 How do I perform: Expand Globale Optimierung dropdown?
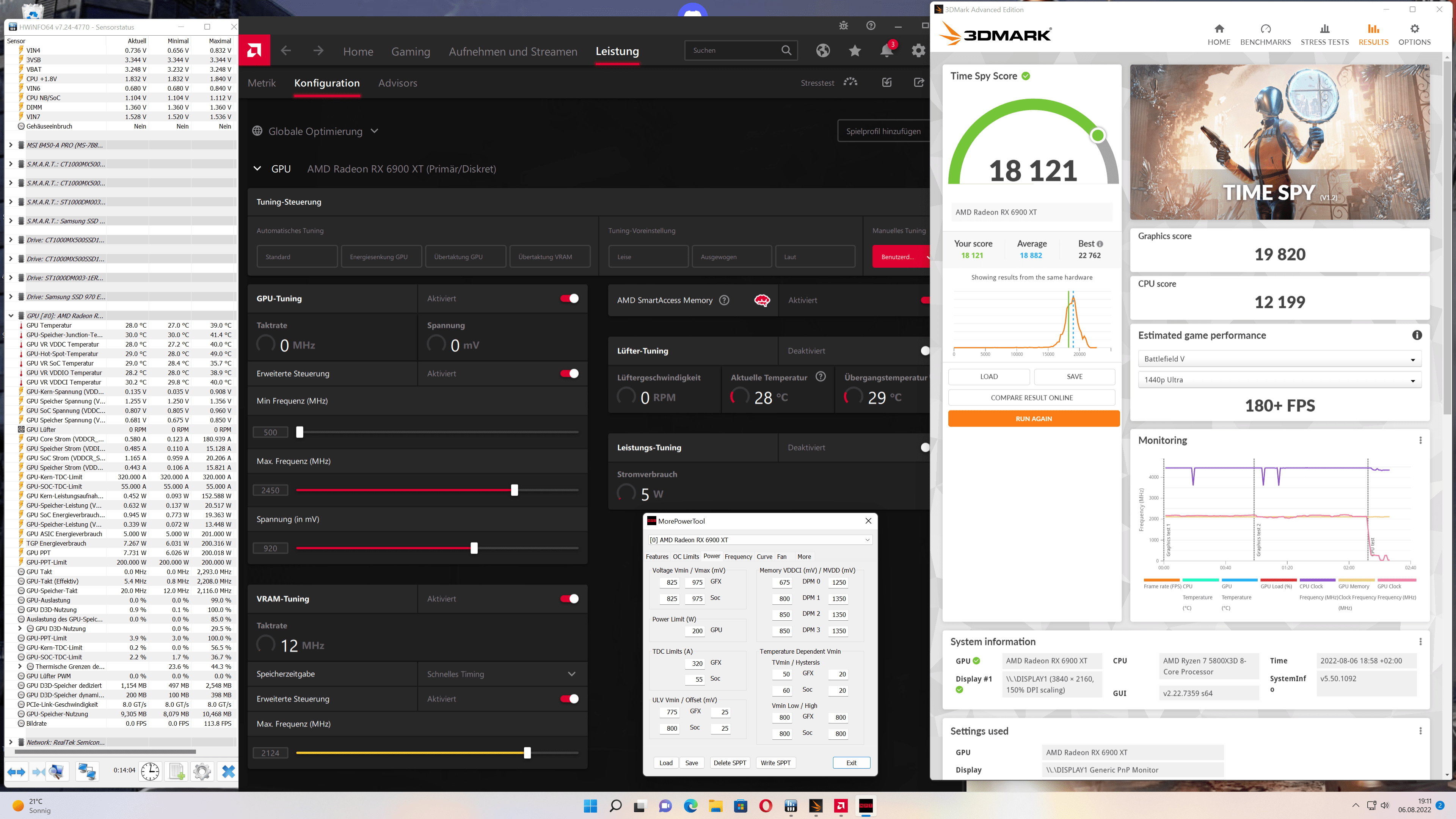pyautogui.click(x=374, y=131)
